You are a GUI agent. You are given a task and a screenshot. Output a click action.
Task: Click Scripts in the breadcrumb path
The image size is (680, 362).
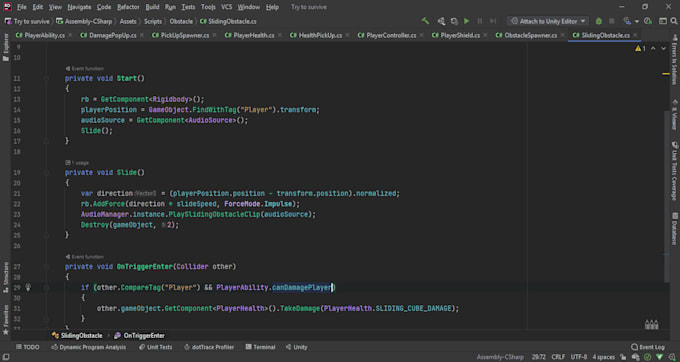(x=153, y=21)
